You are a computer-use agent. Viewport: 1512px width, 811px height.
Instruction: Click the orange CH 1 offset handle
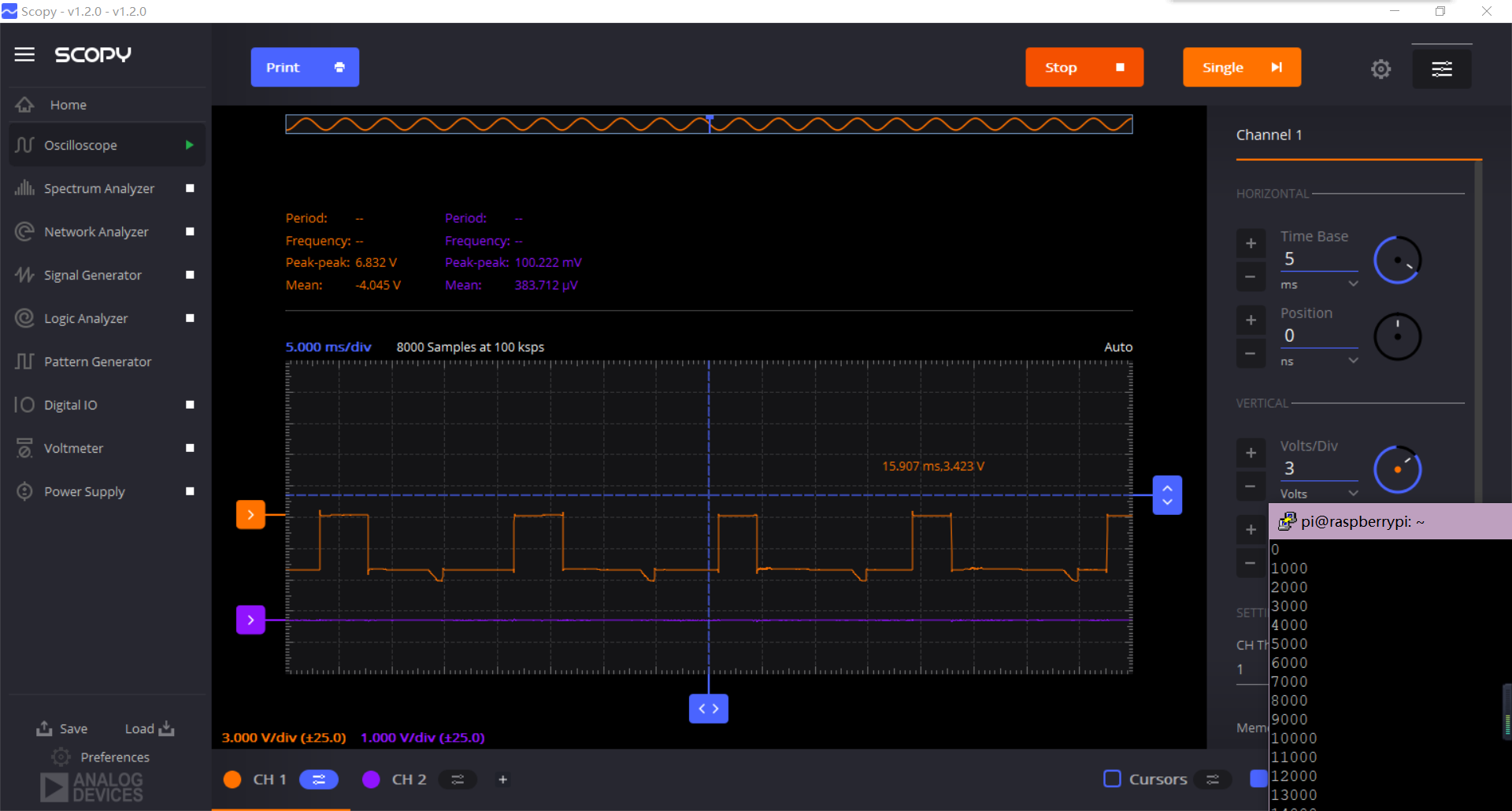(250, 515)
